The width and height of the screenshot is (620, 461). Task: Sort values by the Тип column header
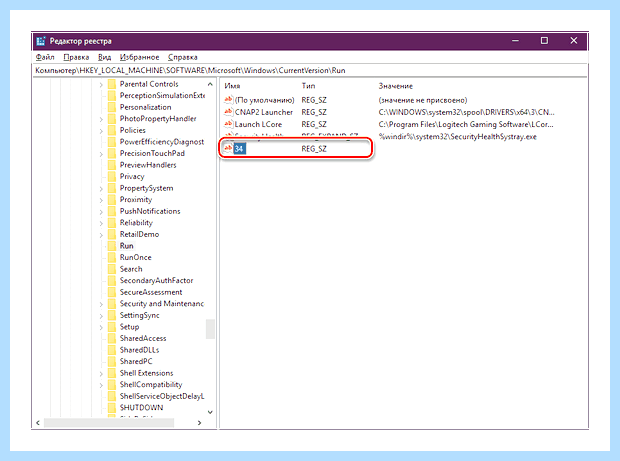tap(308, 86)
